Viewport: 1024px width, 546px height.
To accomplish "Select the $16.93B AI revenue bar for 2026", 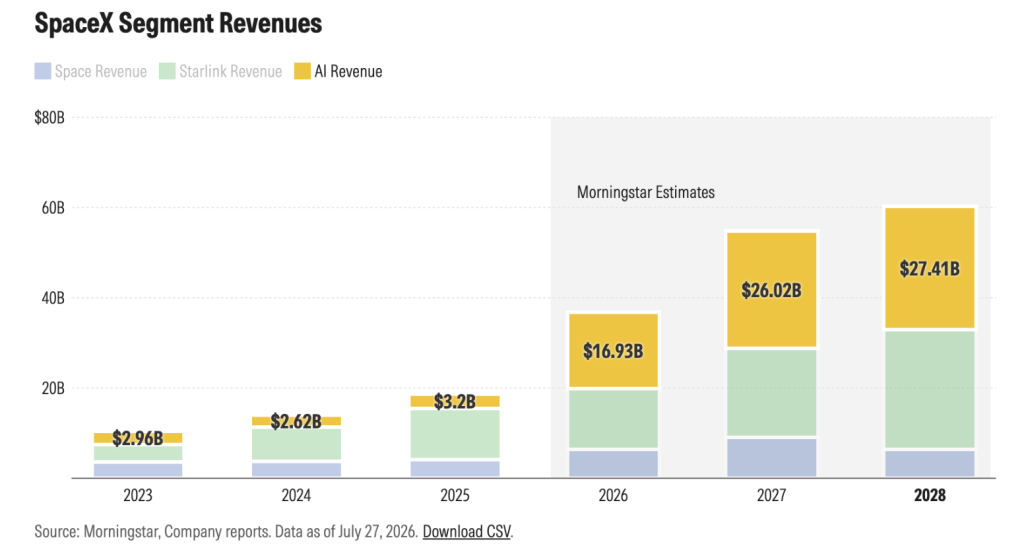I will (x=613, y=351).
